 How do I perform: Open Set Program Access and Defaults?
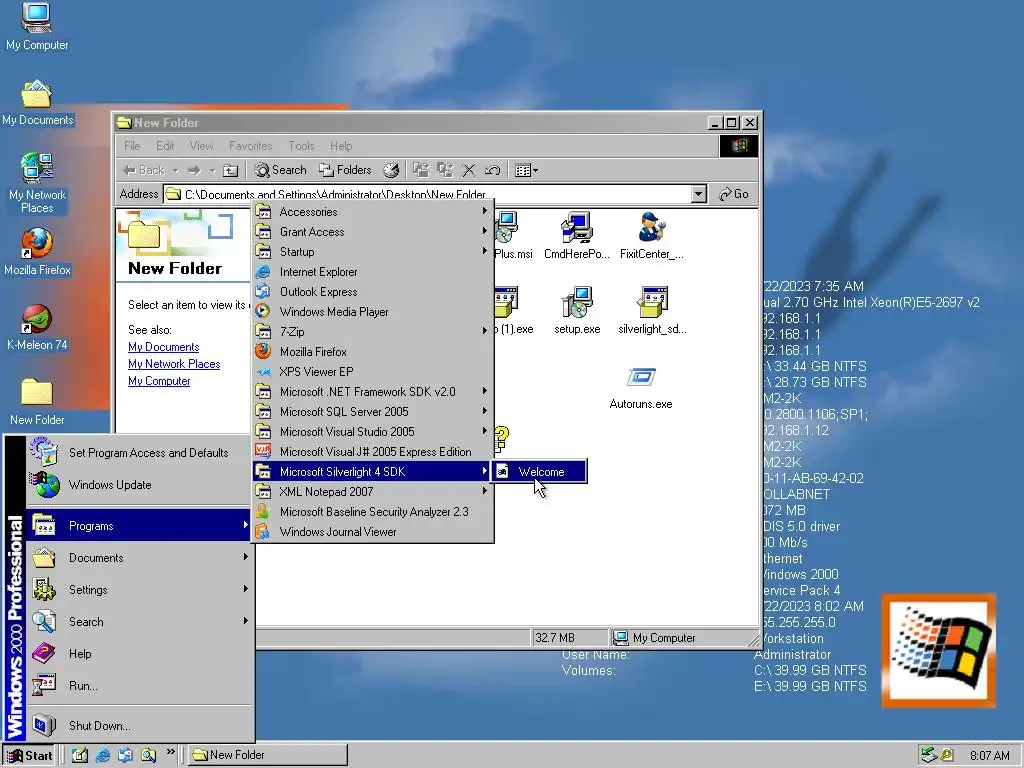pyautogui.click(x=139, y=453)
